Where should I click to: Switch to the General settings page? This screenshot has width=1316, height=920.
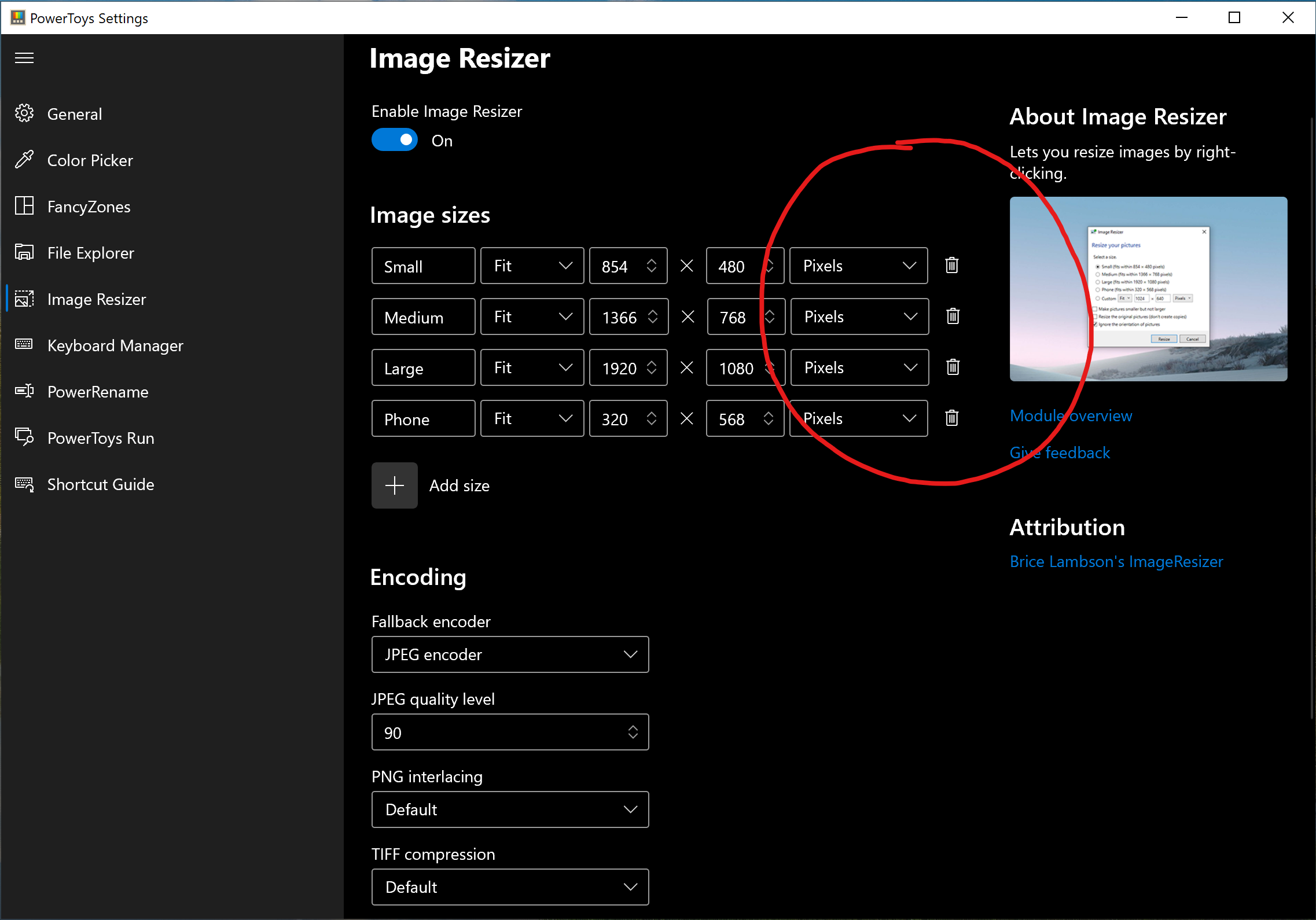point(74,113)
